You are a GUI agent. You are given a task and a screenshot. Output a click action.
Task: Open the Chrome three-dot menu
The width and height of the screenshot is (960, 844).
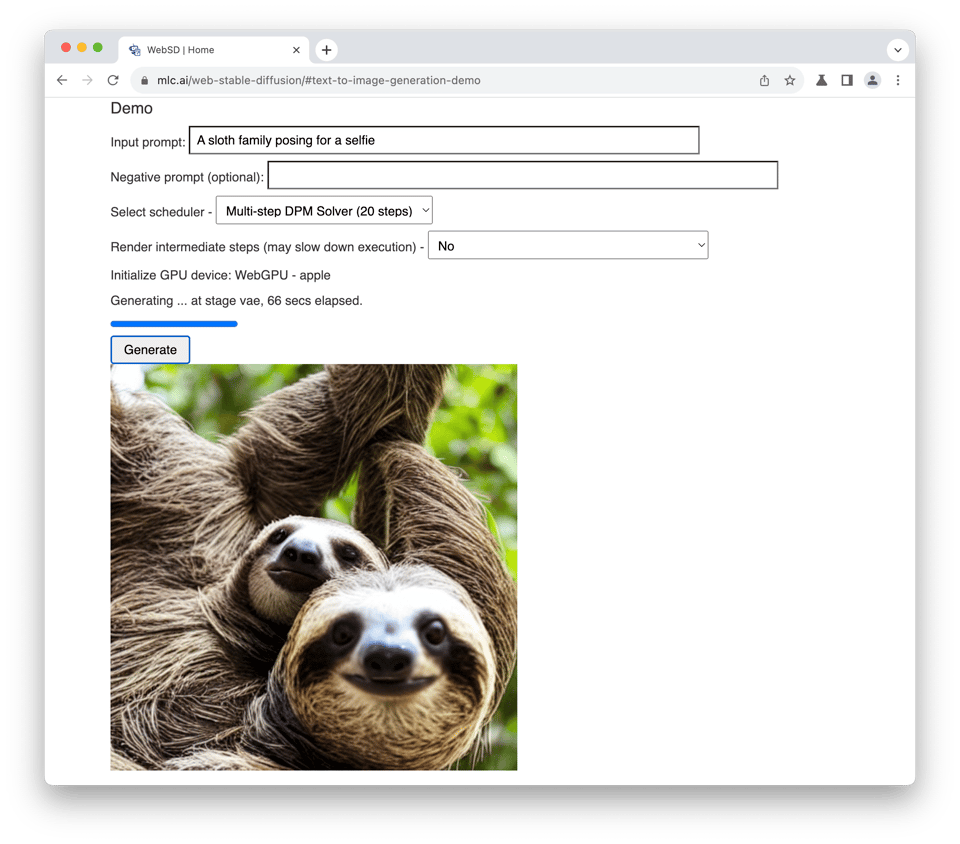tap(898, 80)
